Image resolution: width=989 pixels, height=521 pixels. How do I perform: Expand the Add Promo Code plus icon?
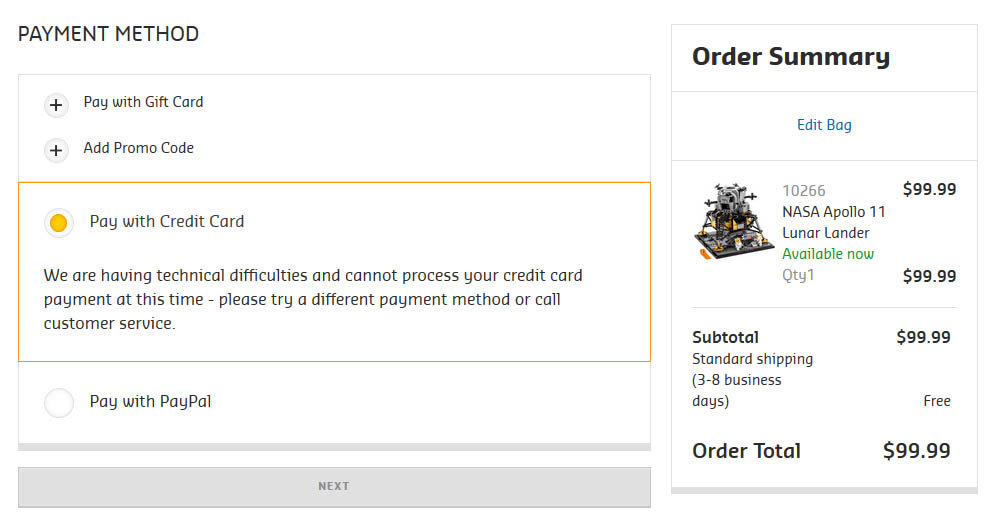pos(56,150)
